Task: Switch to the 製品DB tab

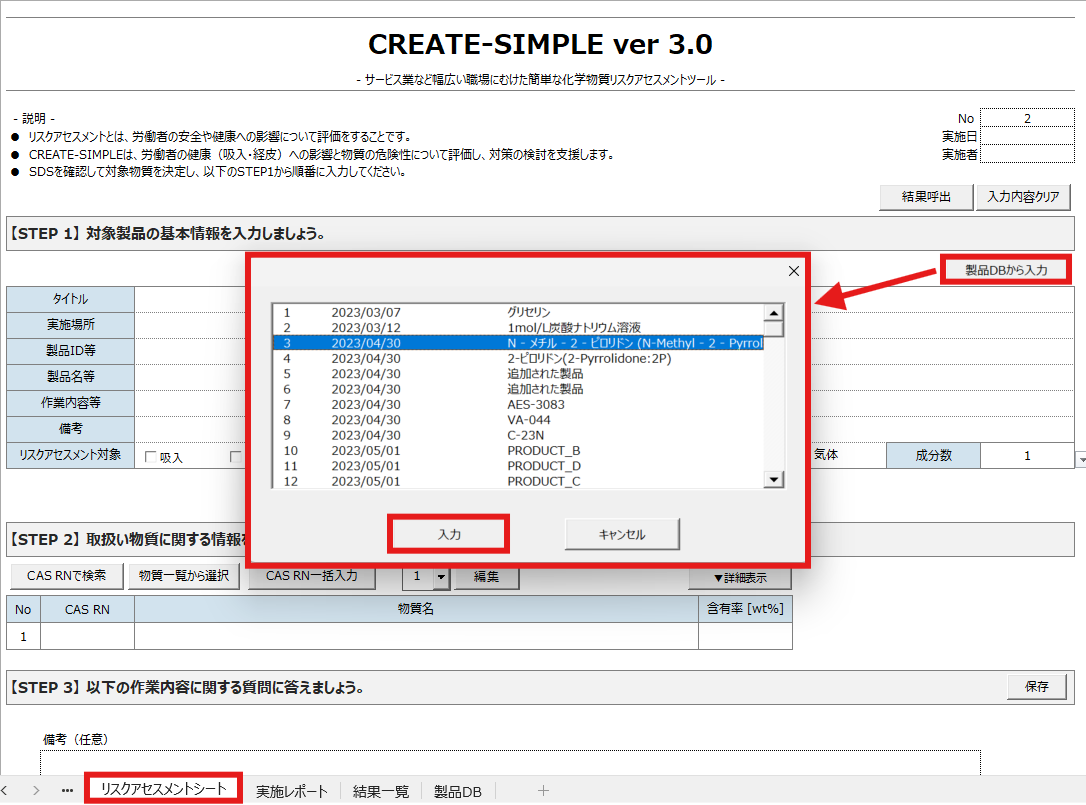Action: click(458, 790)
